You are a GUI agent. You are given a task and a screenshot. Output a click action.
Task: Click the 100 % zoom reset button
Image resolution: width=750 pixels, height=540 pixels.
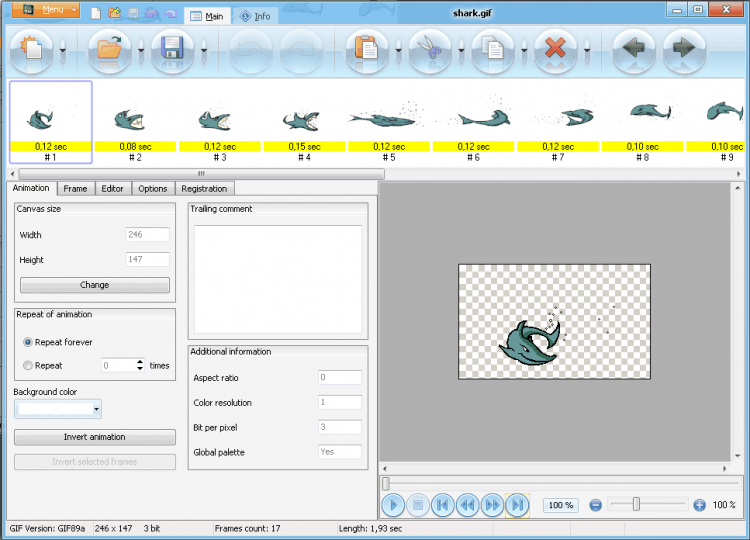[561, 506]
